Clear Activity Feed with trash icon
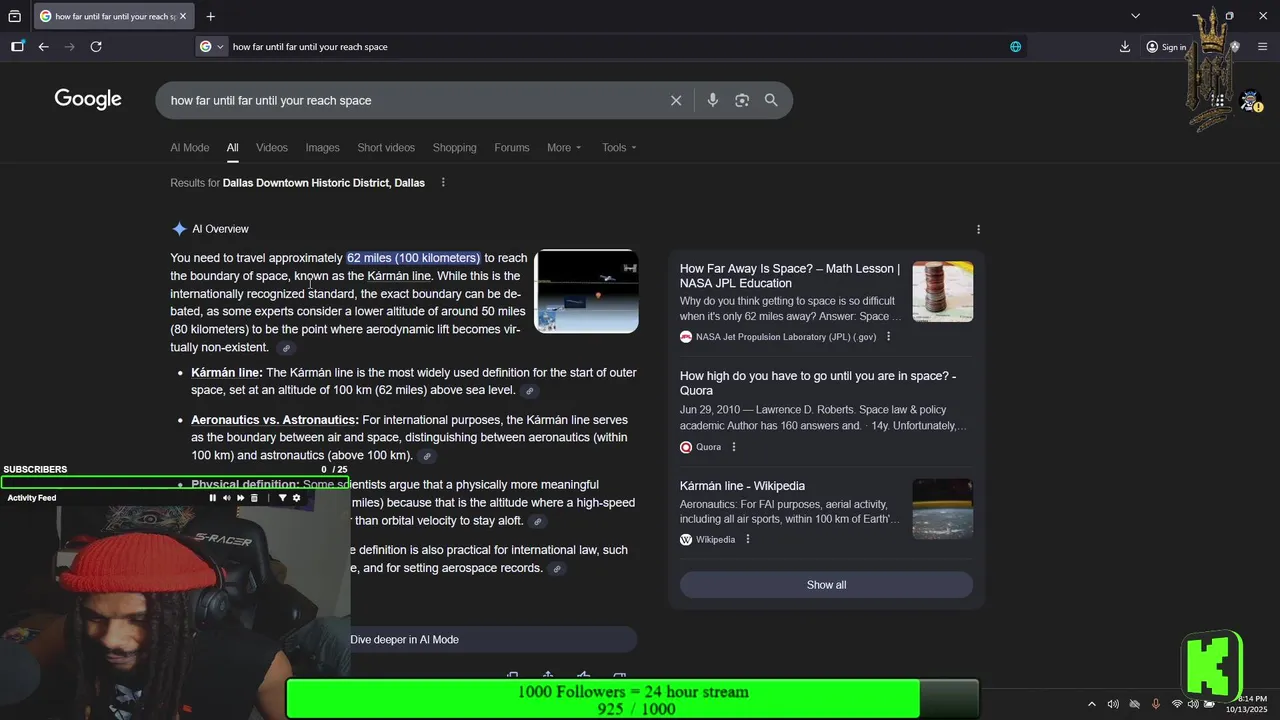 click(x=254, y=498)
